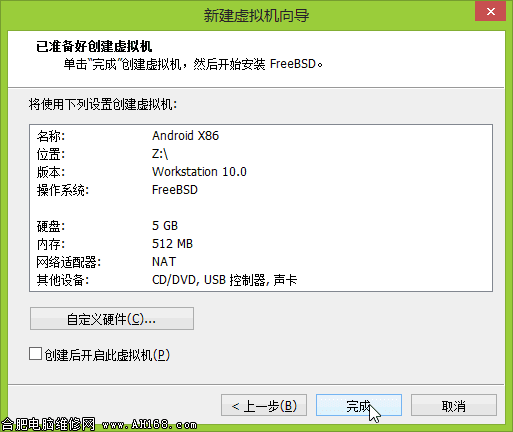The image size is (513, 432).
Task: Click the 取消 (Cancel) button
Action: (x=454, y=405)
